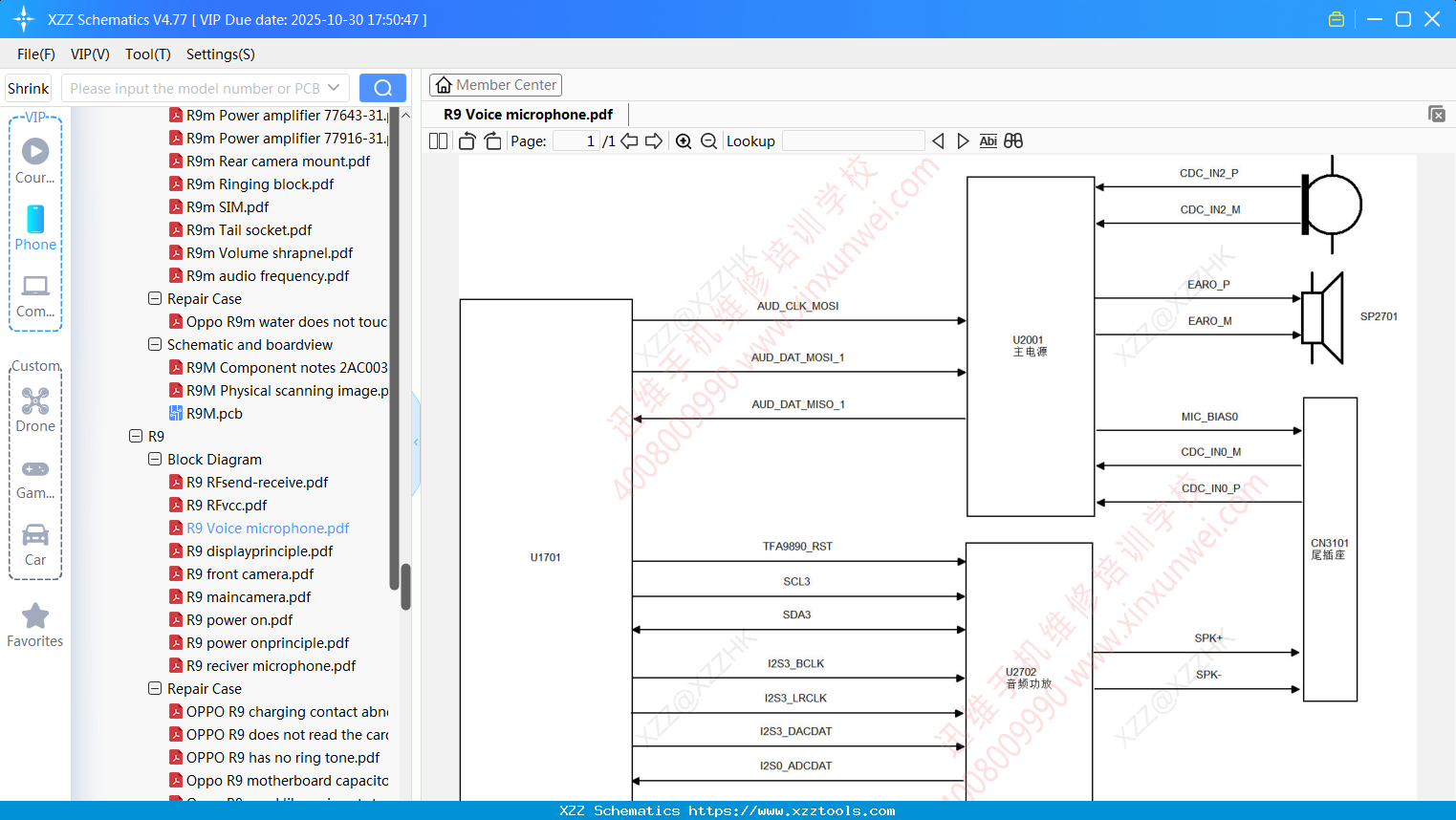Image resolution: width=1456 pixels, height=820 pixels.
Task: Click the Lookup text field
Action: tap(853, 140)
